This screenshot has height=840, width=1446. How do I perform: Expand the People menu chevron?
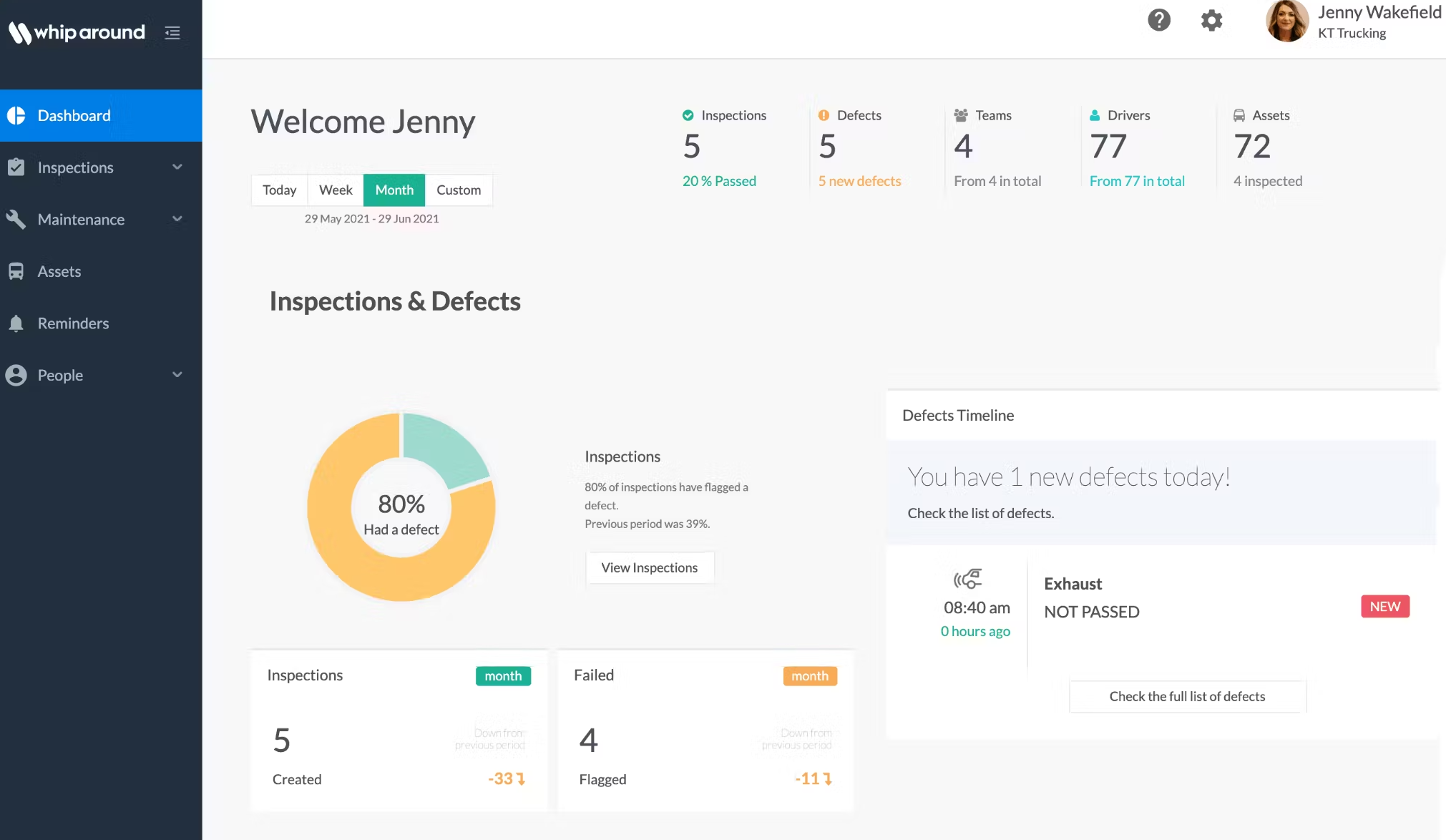tap(177, 375)
